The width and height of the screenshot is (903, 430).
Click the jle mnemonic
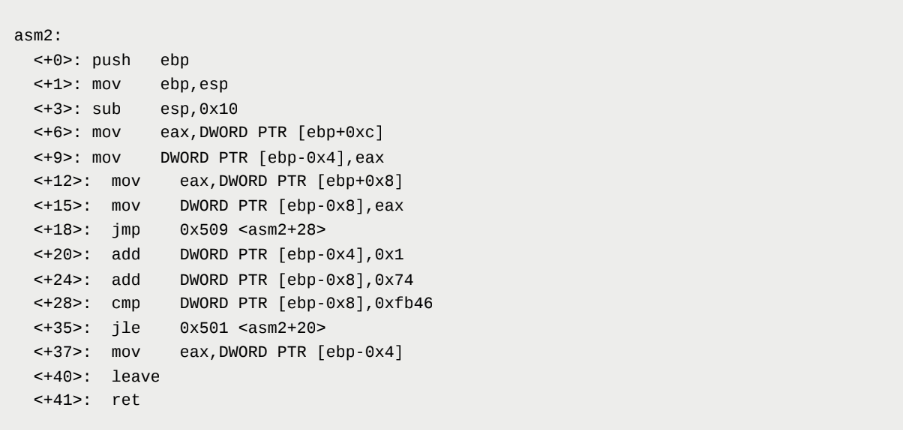125,328
